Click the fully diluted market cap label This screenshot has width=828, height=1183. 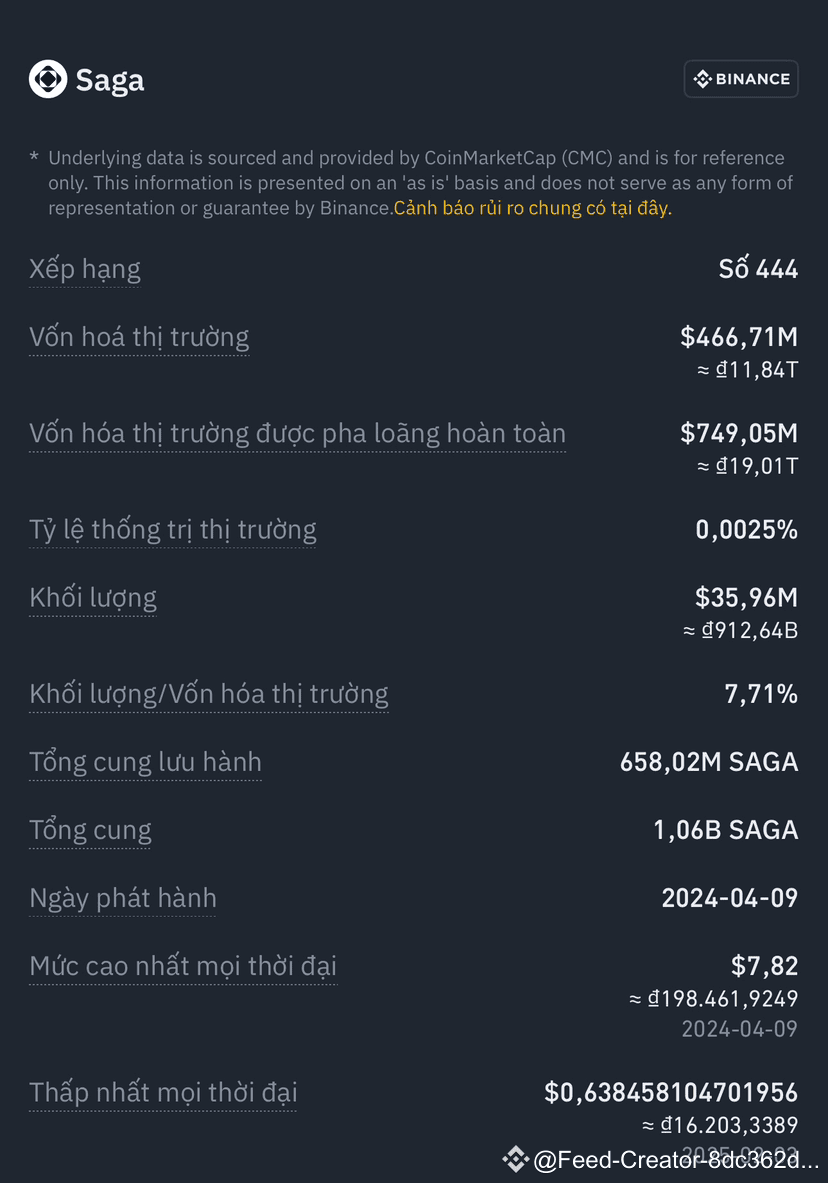(x=296, y=433)
